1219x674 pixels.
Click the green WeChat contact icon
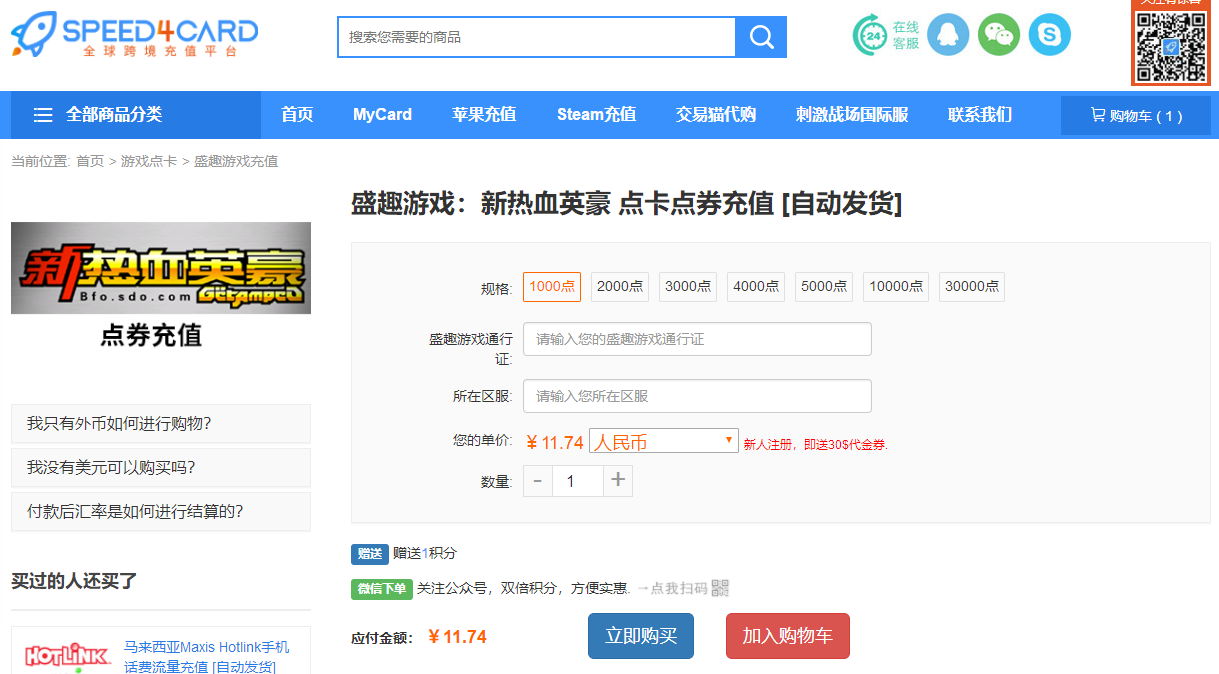coord(998,35)
